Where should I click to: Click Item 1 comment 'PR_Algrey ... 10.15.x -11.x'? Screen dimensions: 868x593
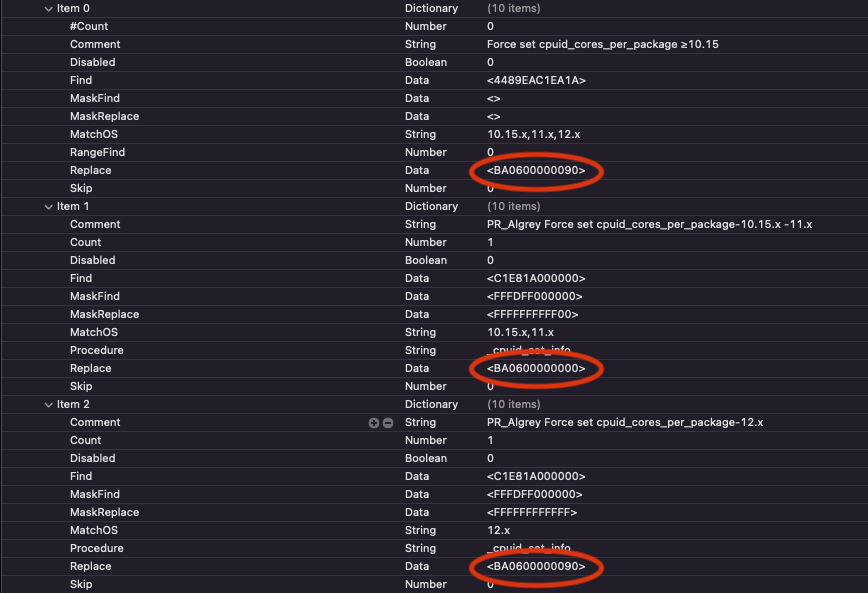[x=649, y=224]
